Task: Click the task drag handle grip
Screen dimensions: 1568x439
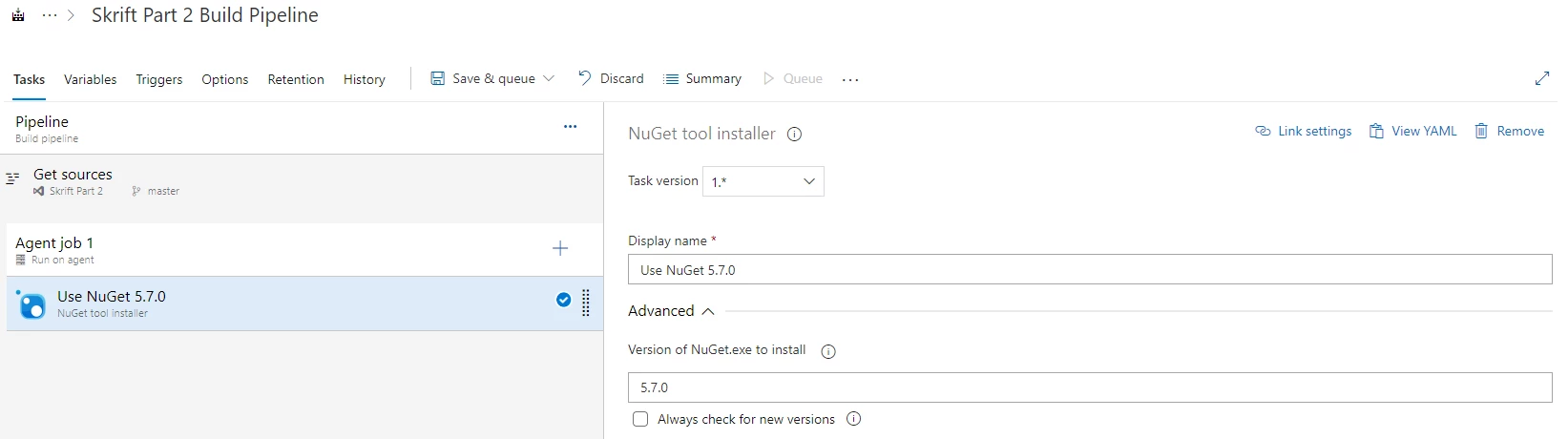Action: (x=586, y=303)
